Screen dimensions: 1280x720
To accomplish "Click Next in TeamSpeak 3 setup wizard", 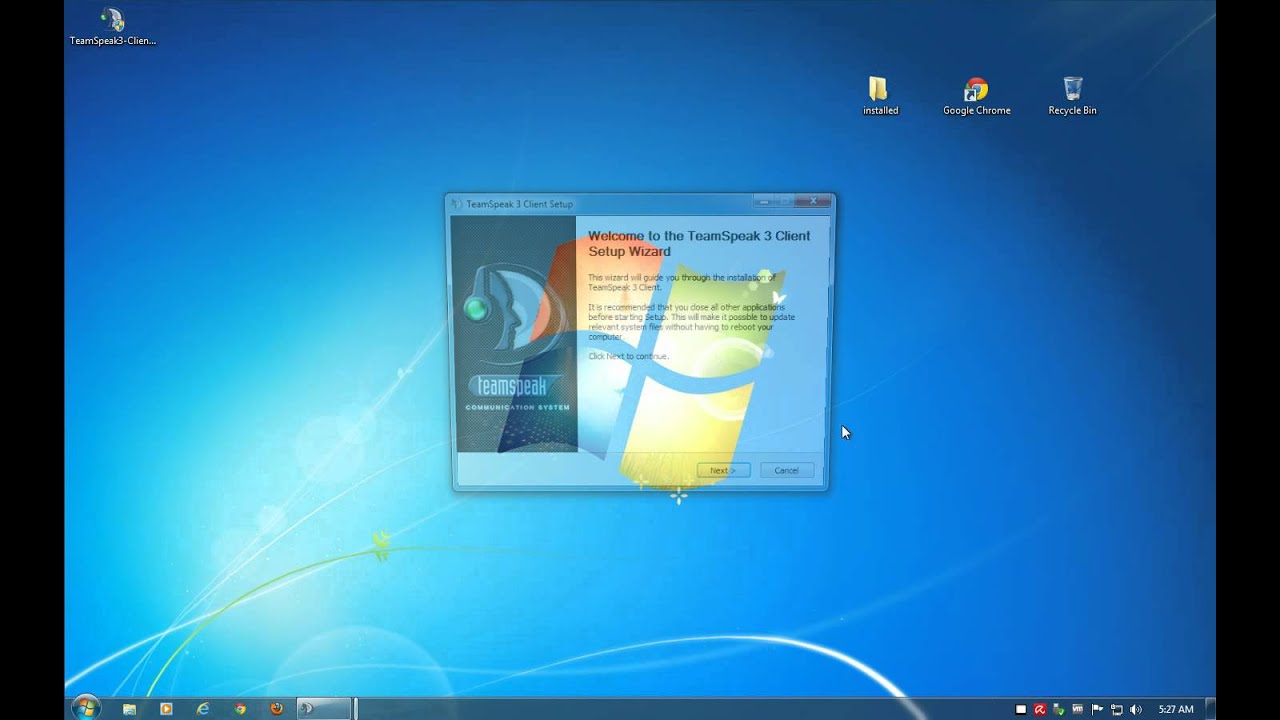I will click(x=723, y=470).
